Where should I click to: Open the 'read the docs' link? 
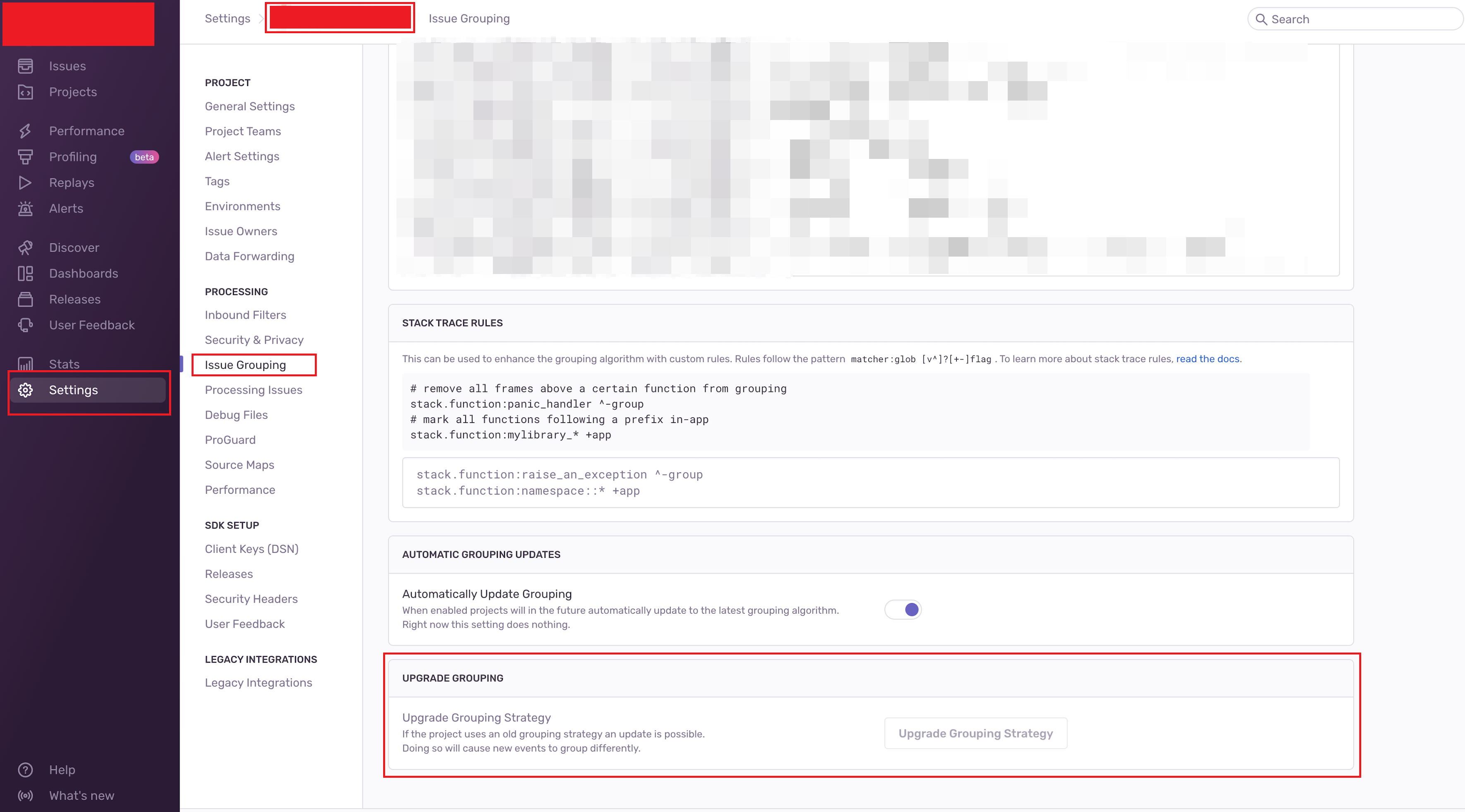(x=1207, y=359)
